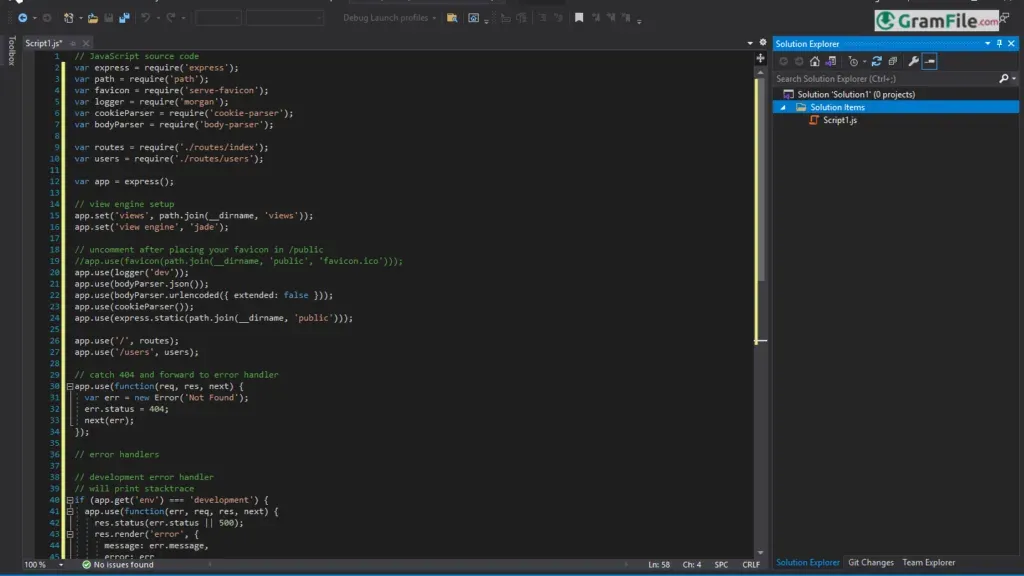Click the SPC indentation indicator
The image size is (1024, 576).
click(721, 565)
